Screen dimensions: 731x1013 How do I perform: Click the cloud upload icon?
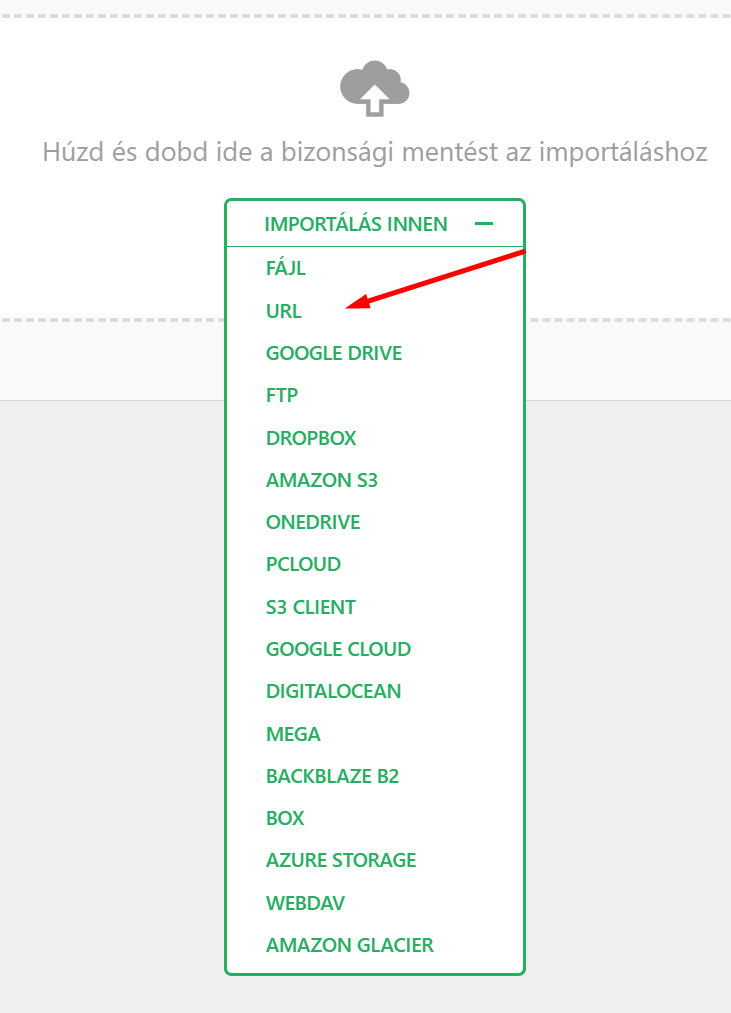pos(374,89)
